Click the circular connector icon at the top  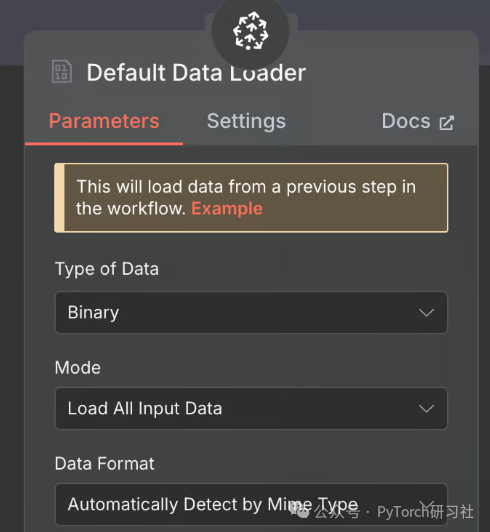250,31
